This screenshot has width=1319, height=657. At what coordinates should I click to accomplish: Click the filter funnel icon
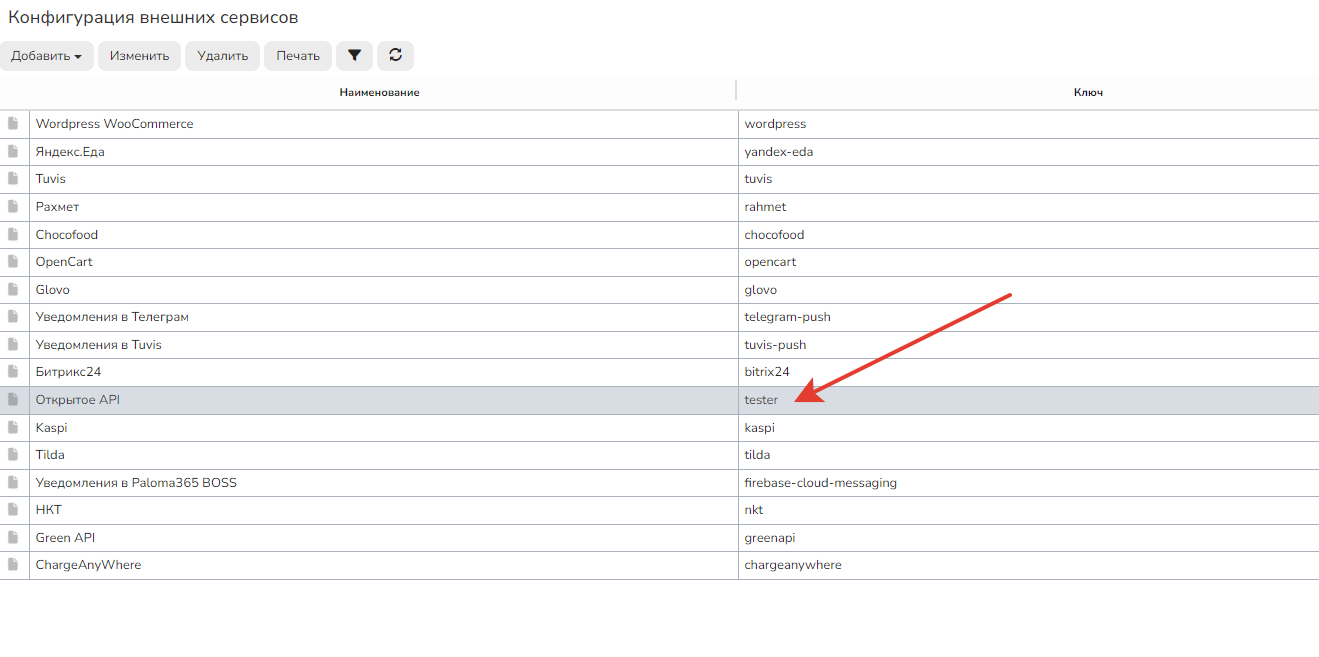354,56
